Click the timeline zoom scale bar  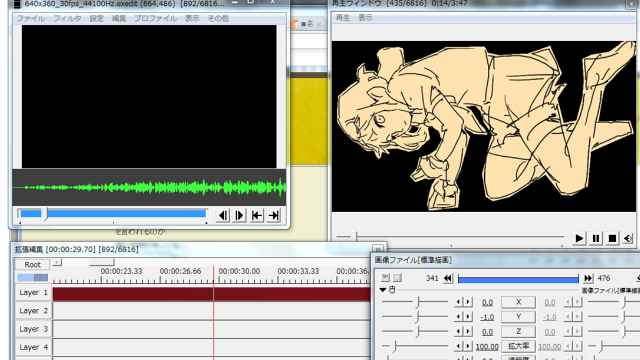(32, 278)
